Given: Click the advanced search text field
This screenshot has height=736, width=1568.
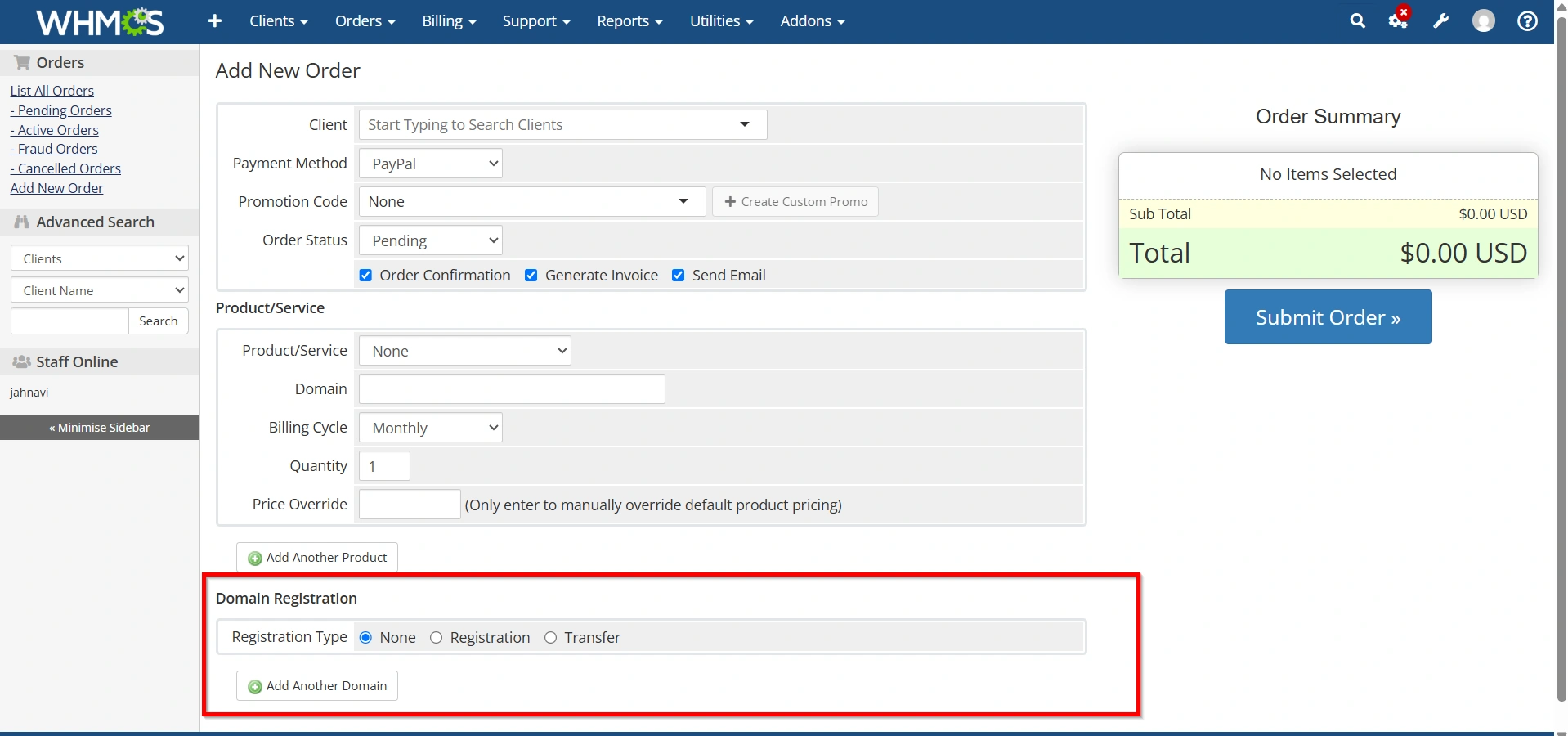Looking at the screenshot, I should pos(69,321).
